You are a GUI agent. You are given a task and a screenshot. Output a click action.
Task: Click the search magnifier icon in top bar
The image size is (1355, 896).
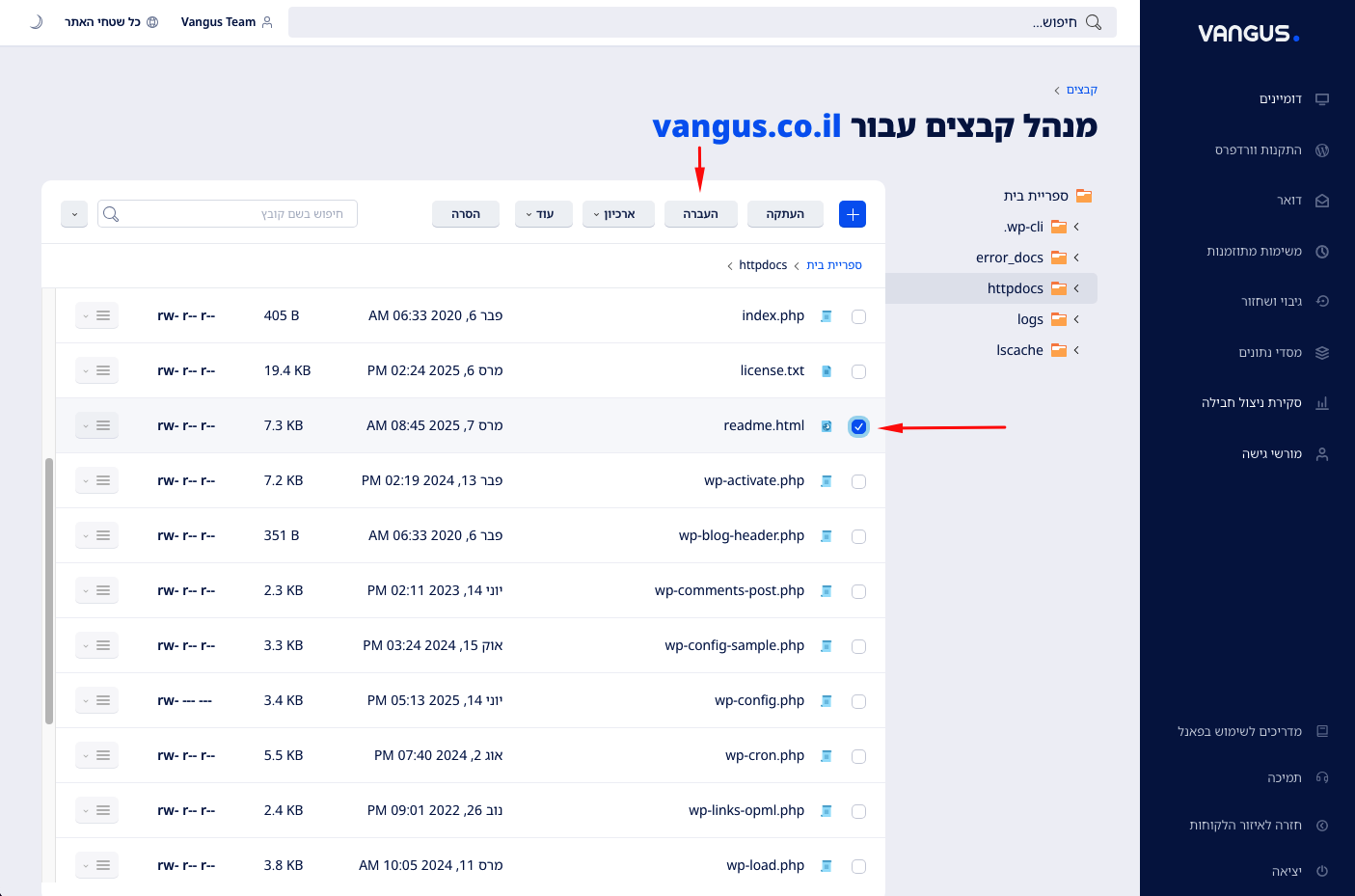[1094, 22]
